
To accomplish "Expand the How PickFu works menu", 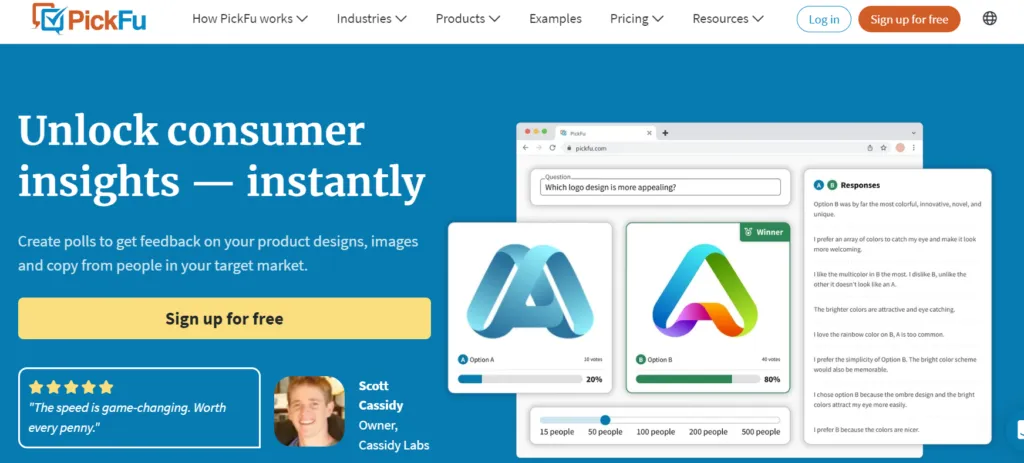I will pyautogui.click(x=249, y=19).
